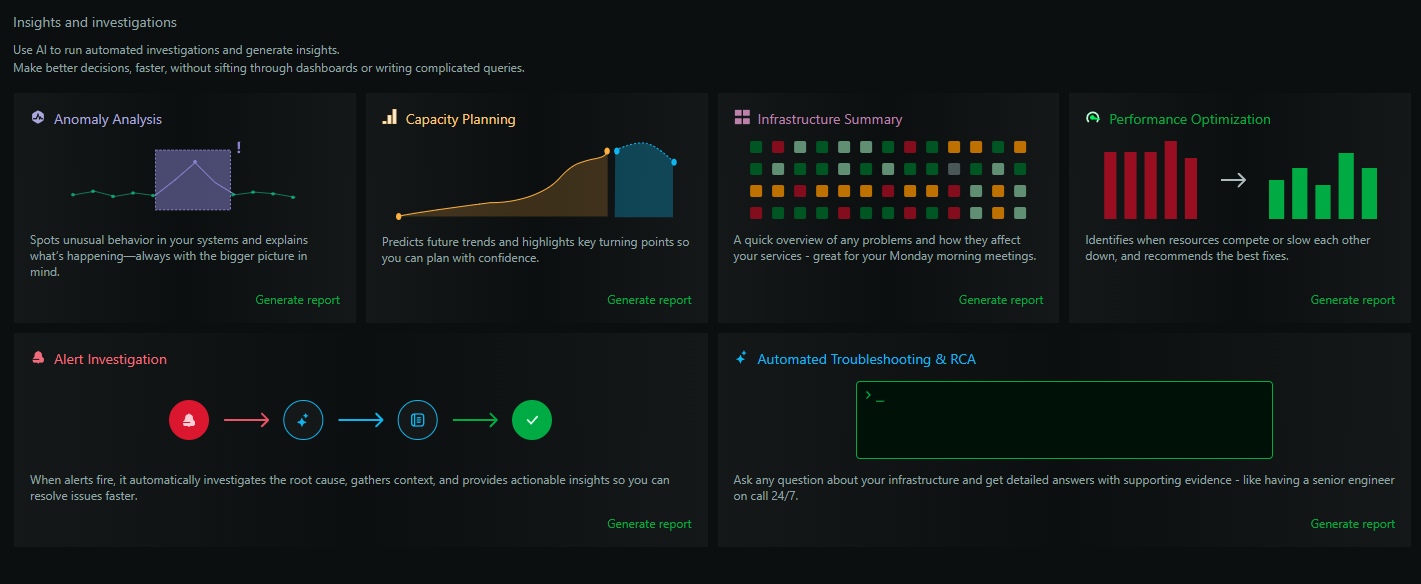The width and height of the screenshot is (1421, 584).
Task: Click the document step icon in the workflow
Action: click(417, 420)
